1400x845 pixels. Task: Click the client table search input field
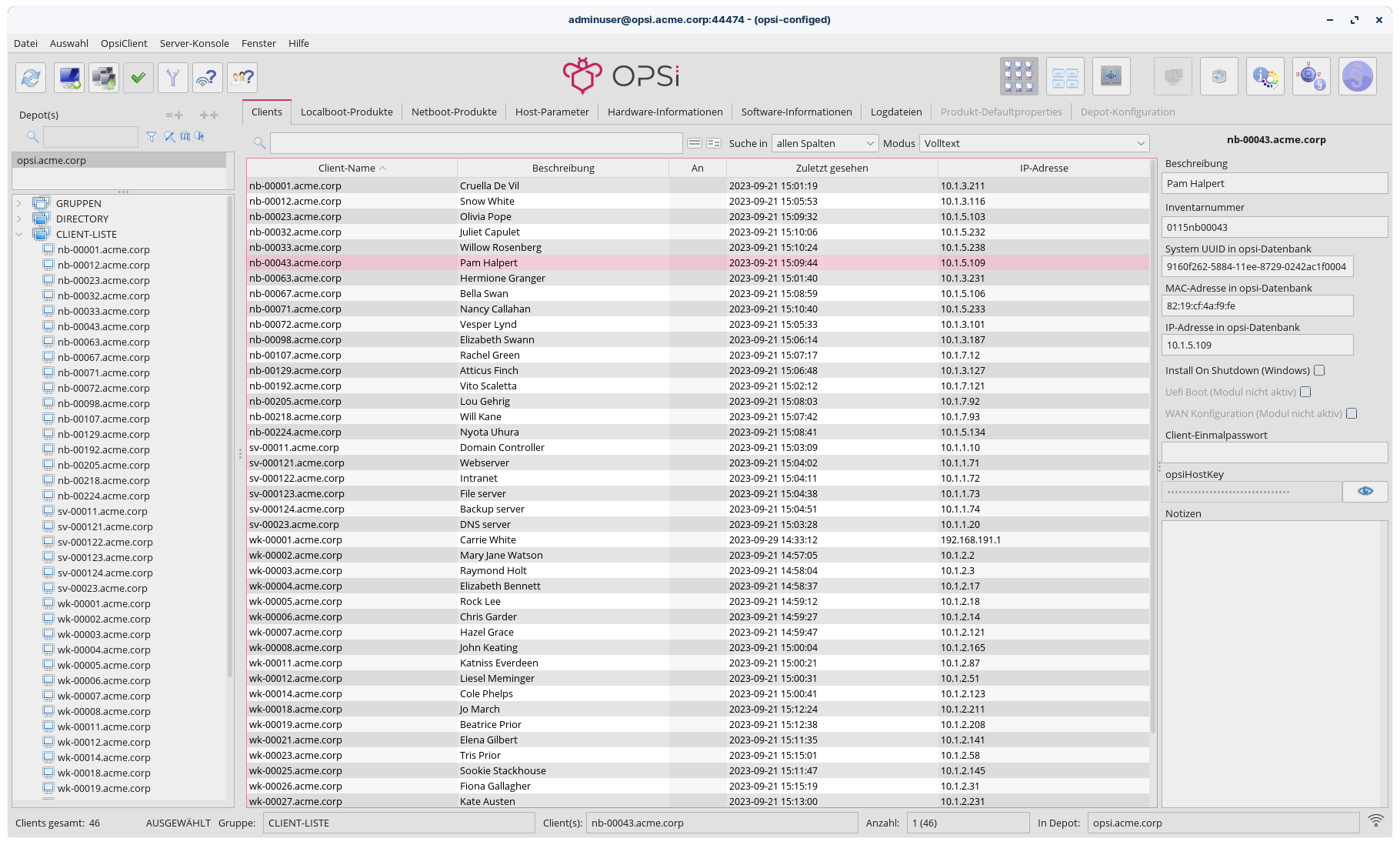click(476, 143)
